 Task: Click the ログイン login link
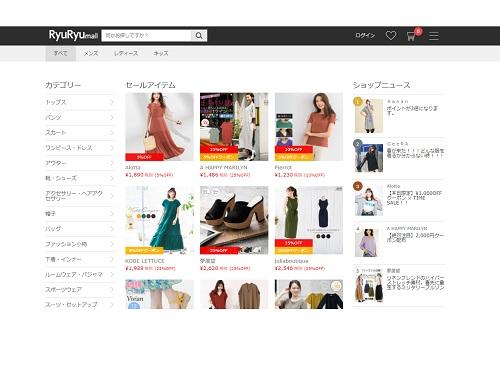[365, 35]
